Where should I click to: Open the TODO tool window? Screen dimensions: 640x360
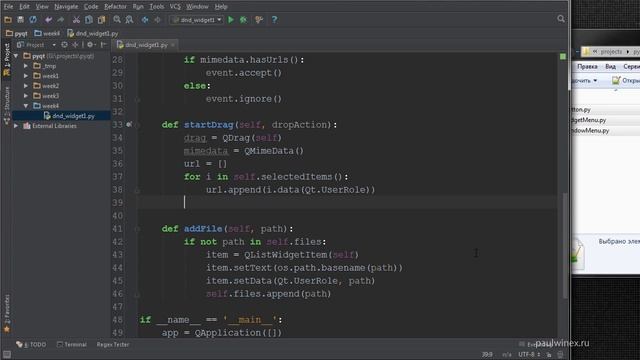(x=31, y=344)
